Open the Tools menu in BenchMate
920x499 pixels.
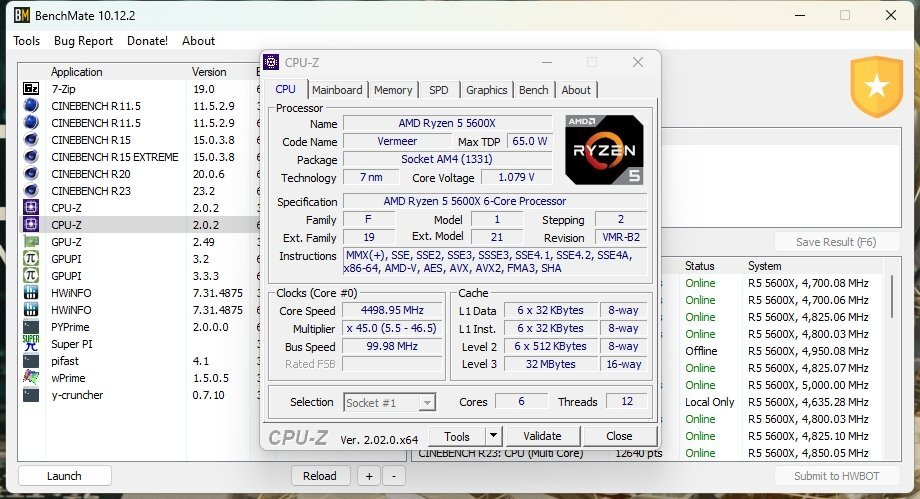click(x=26, y=41)
